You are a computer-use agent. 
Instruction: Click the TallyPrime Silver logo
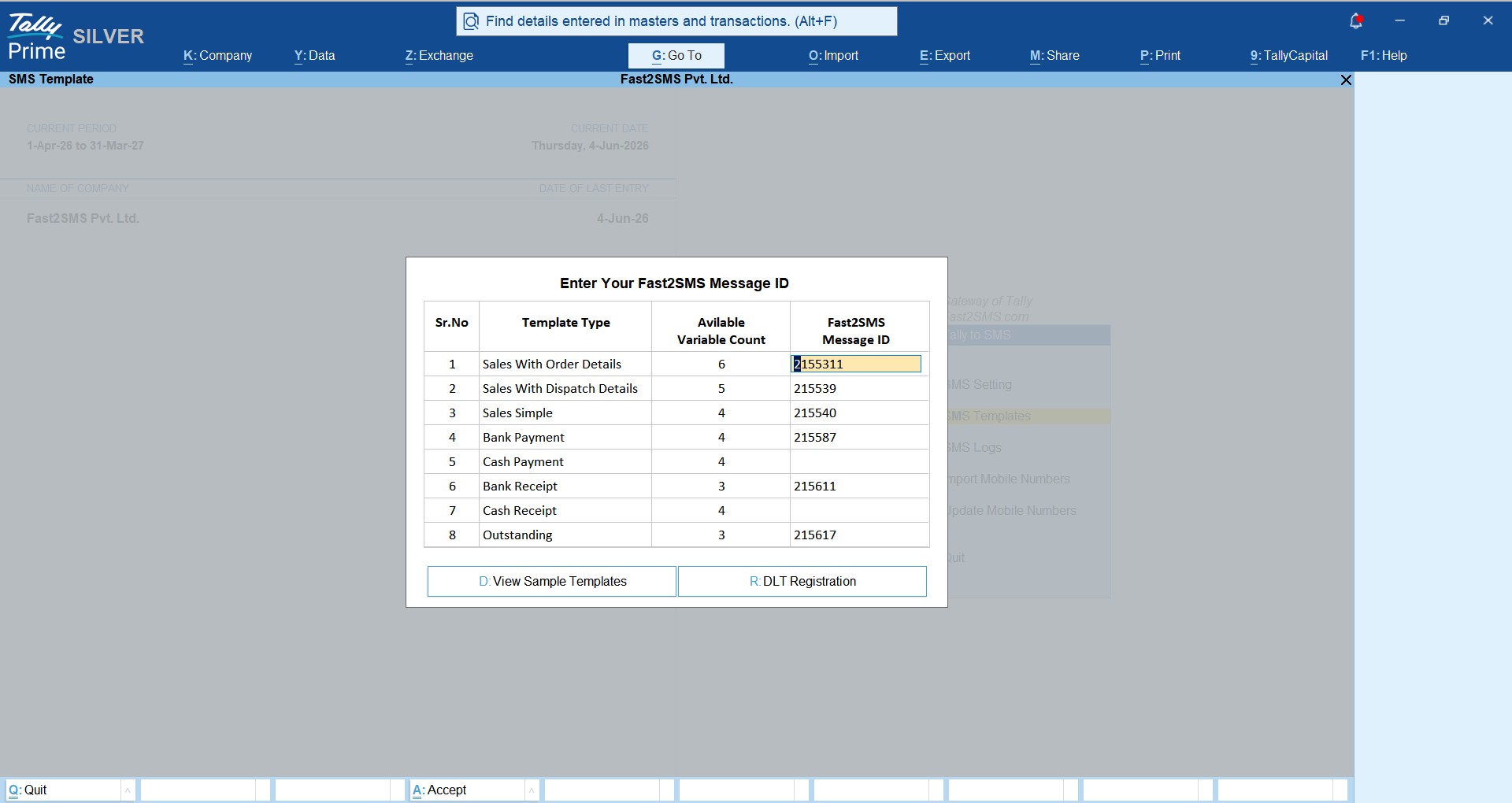coord(76,37)
